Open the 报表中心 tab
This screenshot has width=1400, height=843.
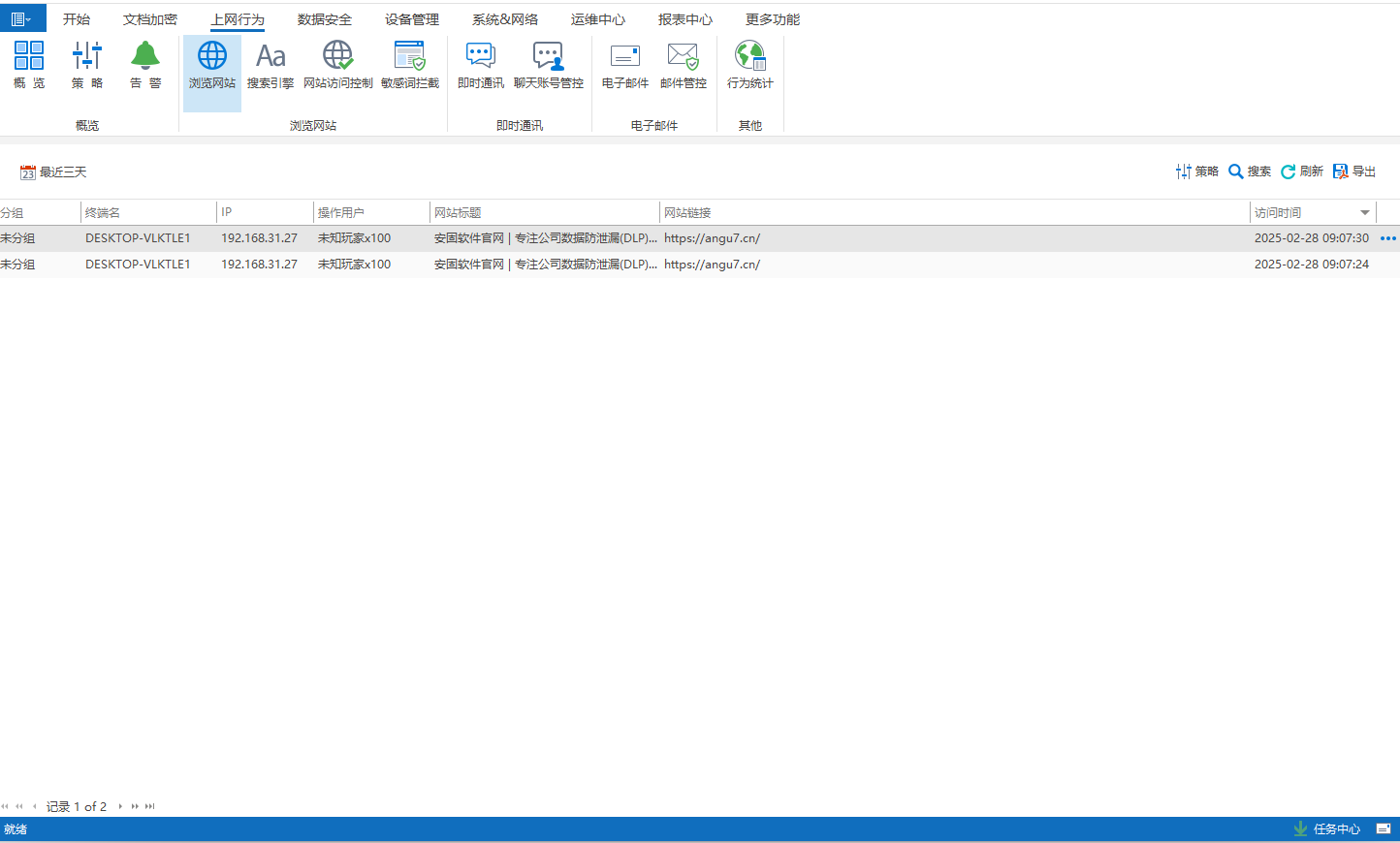[685, 19]
